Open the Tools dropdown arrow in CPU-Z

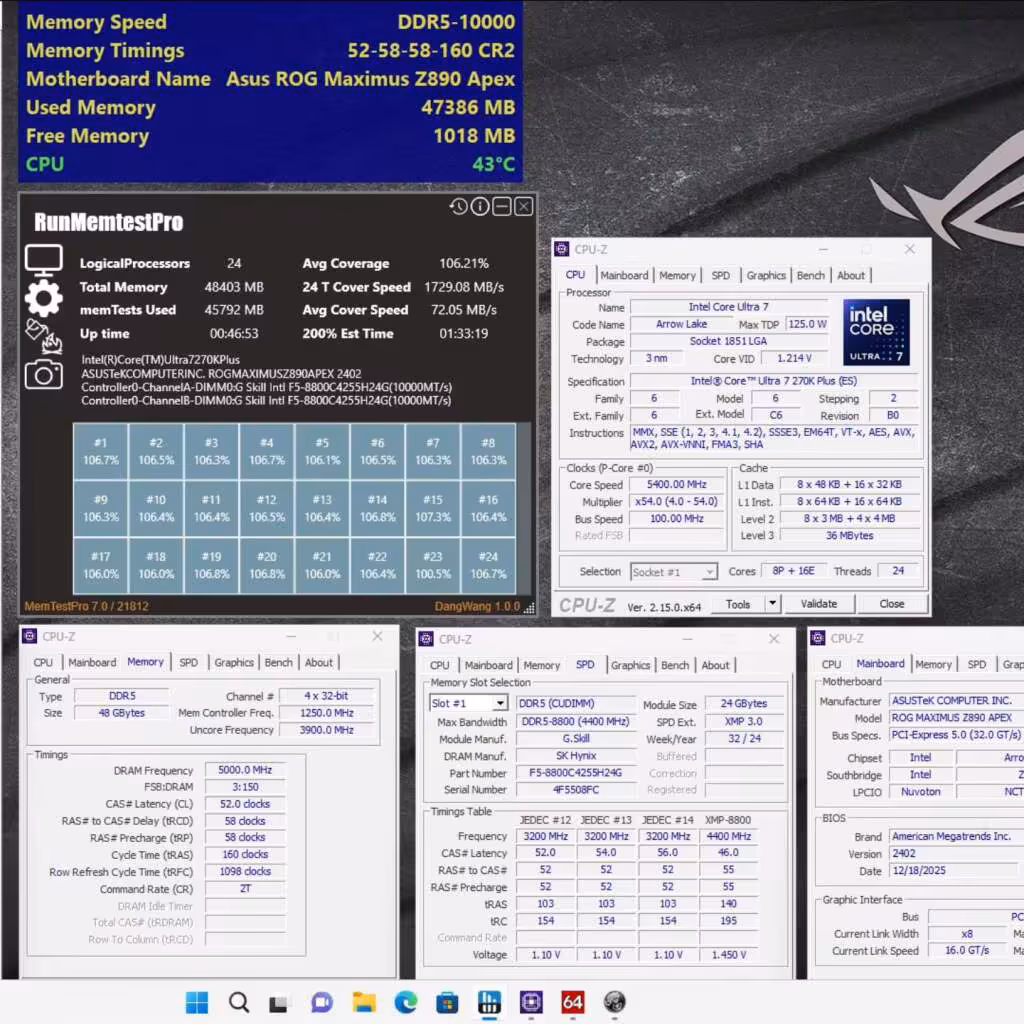[772, 603]
